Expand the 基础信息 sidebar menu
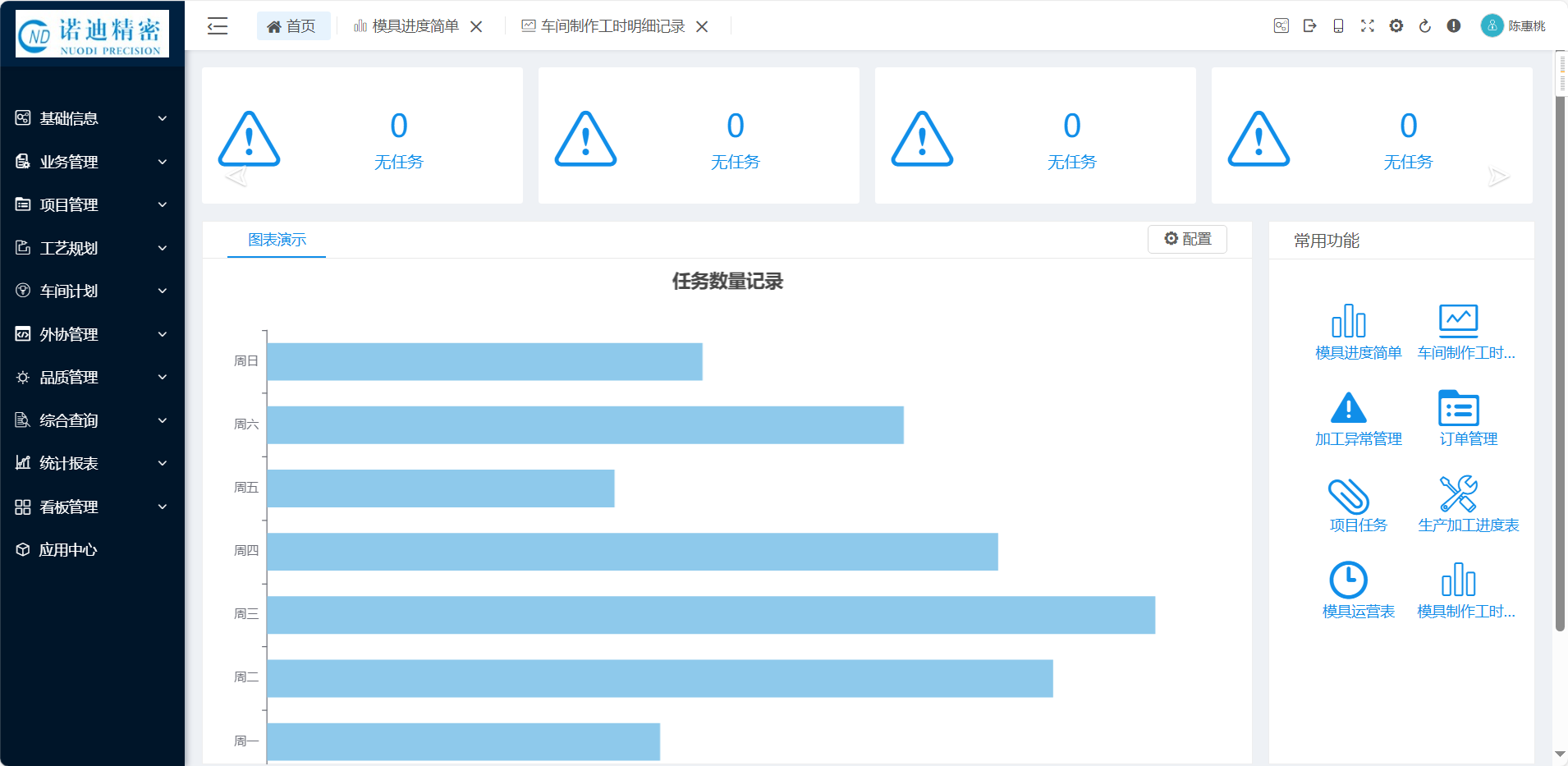 point(92,119)
